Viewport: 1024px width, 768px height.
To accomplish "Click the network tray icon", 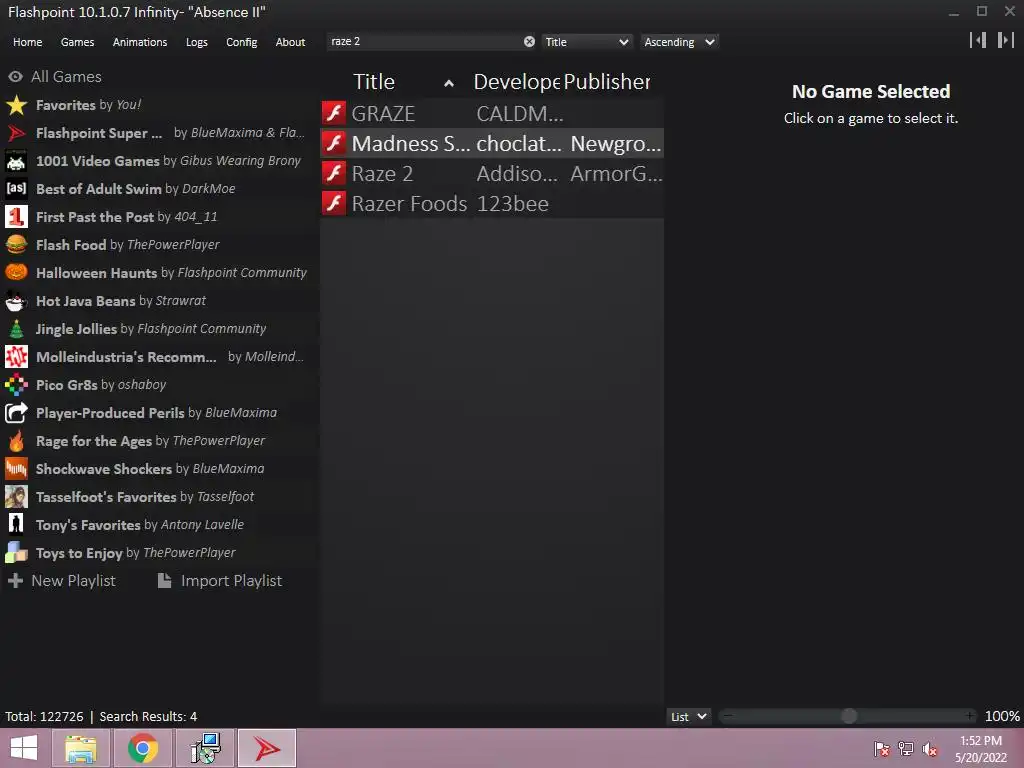I will pyautogui.click(x=906, y=749).
